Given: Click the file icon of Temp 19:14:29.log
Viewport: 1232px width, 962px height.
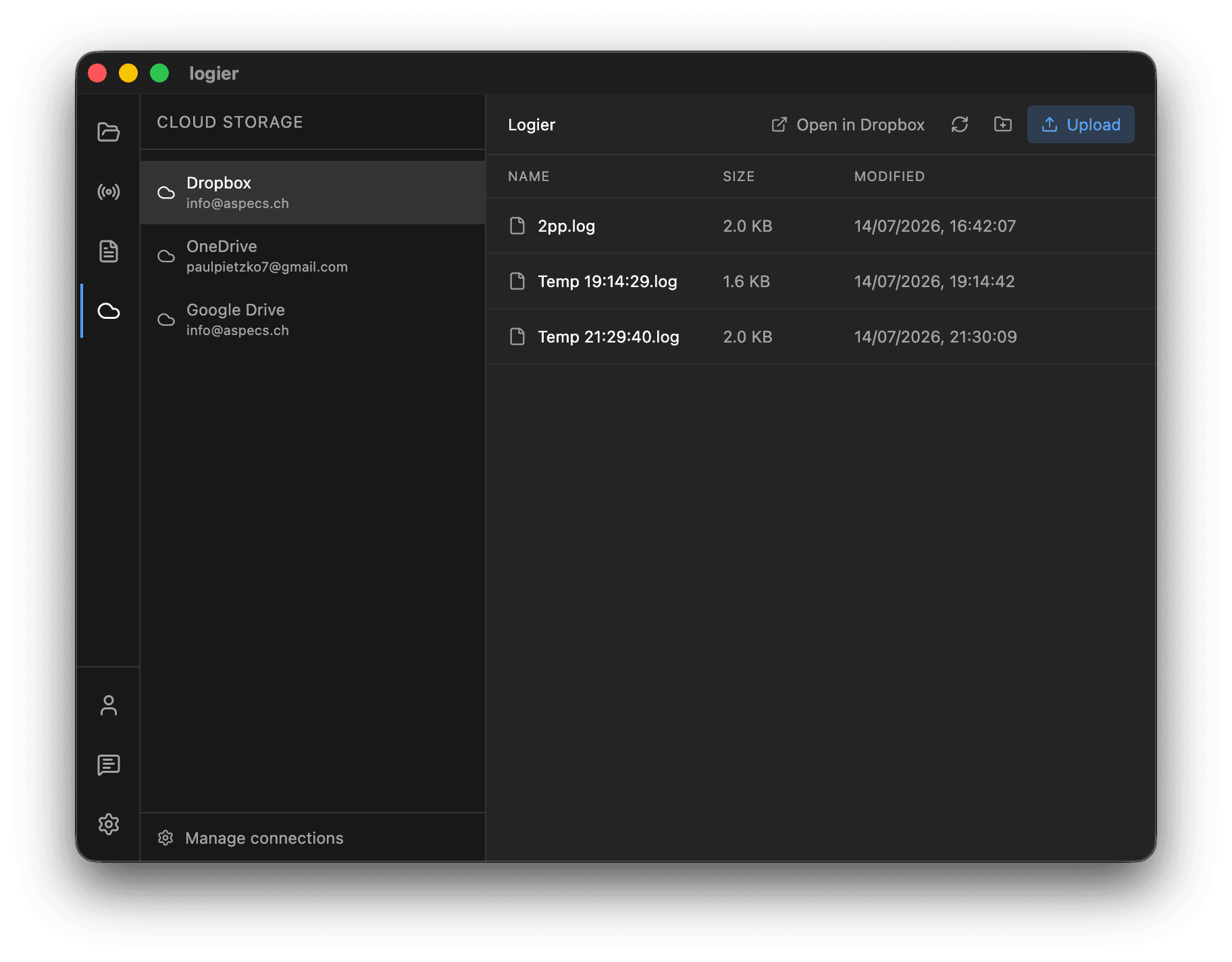Looking at the screenshot, I should (x=517, y=281).
